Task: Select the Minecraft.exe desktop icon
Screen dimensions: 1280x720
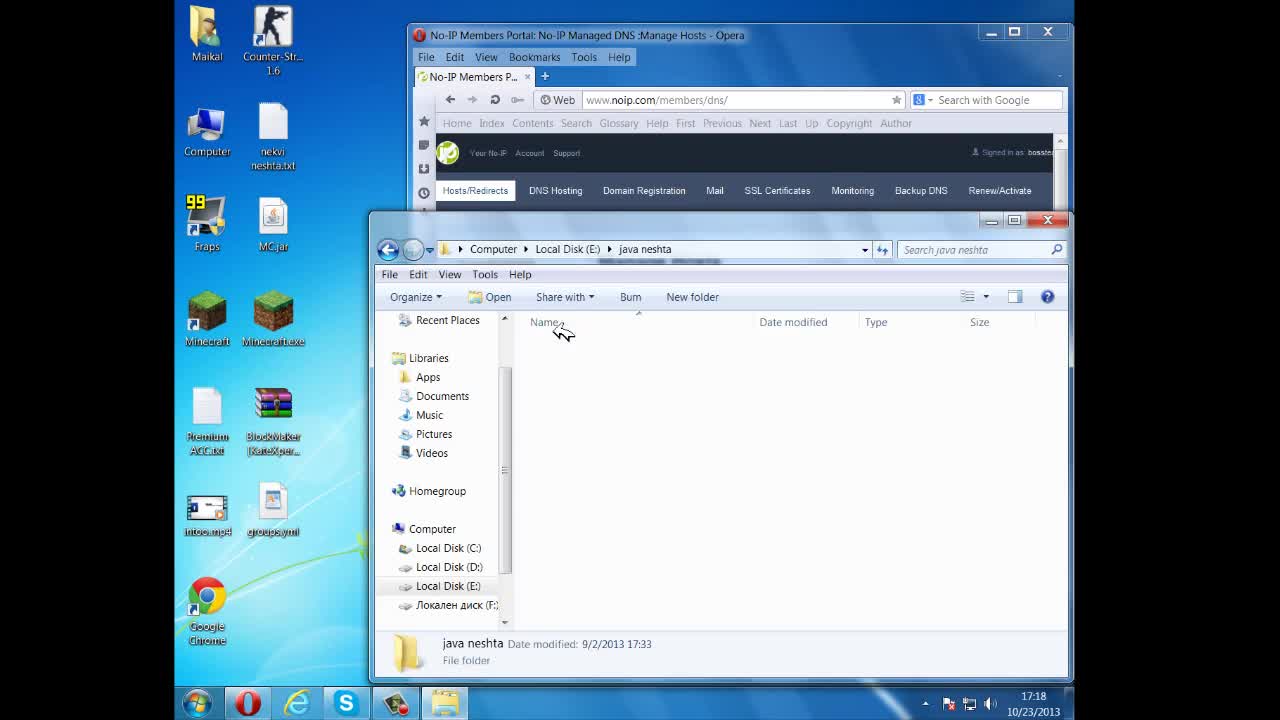Action: 273,319
